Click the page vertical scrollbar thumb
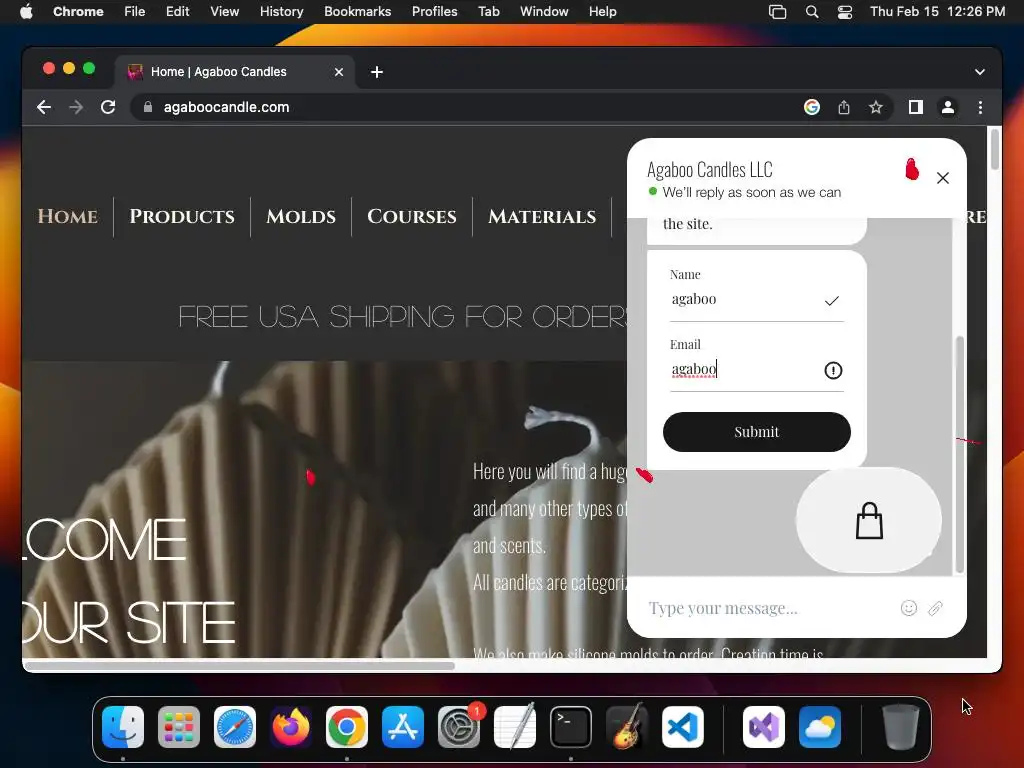The image size is (1024, 768). 995,150
